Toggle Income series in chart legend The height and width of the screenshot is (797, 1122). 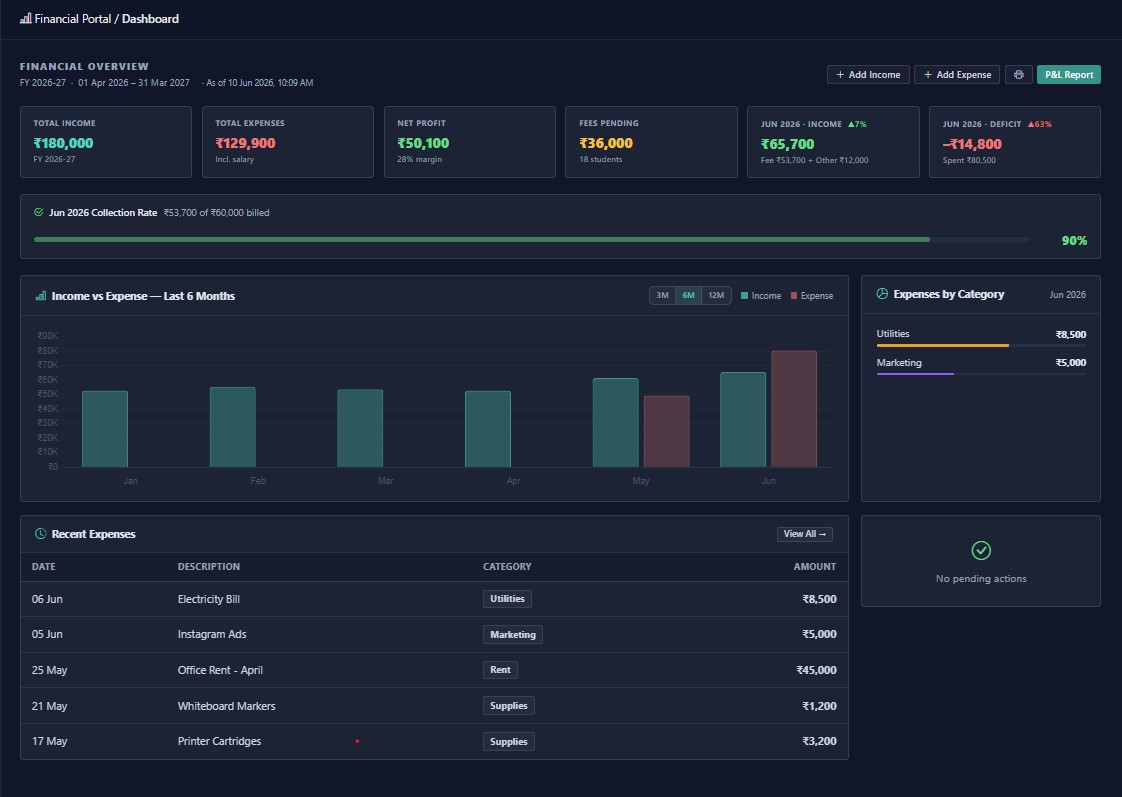tap(761, 295)
